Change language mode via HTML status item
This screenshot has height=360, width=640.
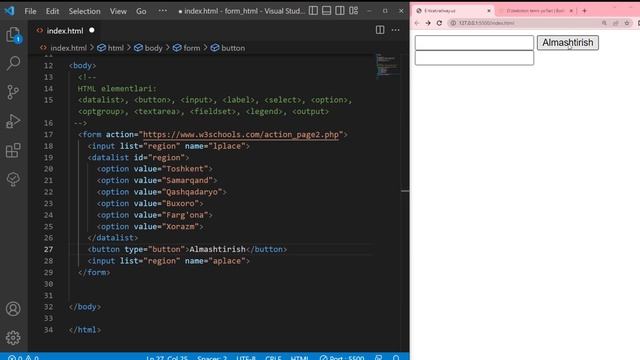(x=299, y=357)
